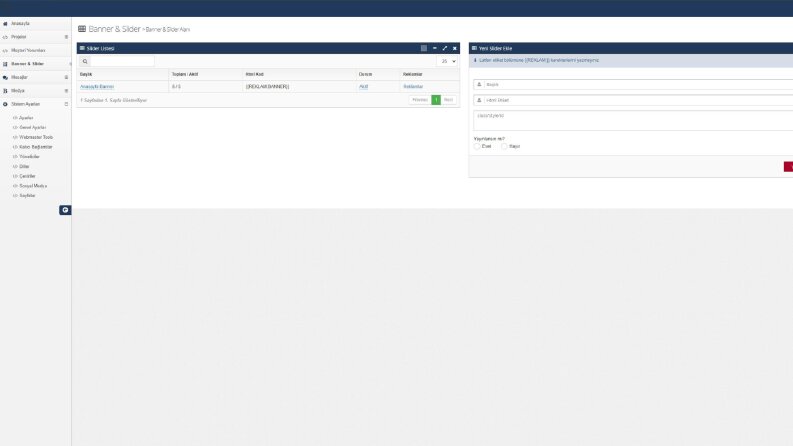Image resolution: width=793 pixels, height=446 pixels.
Task: Go to the Previous page
Action: point(420,100)
